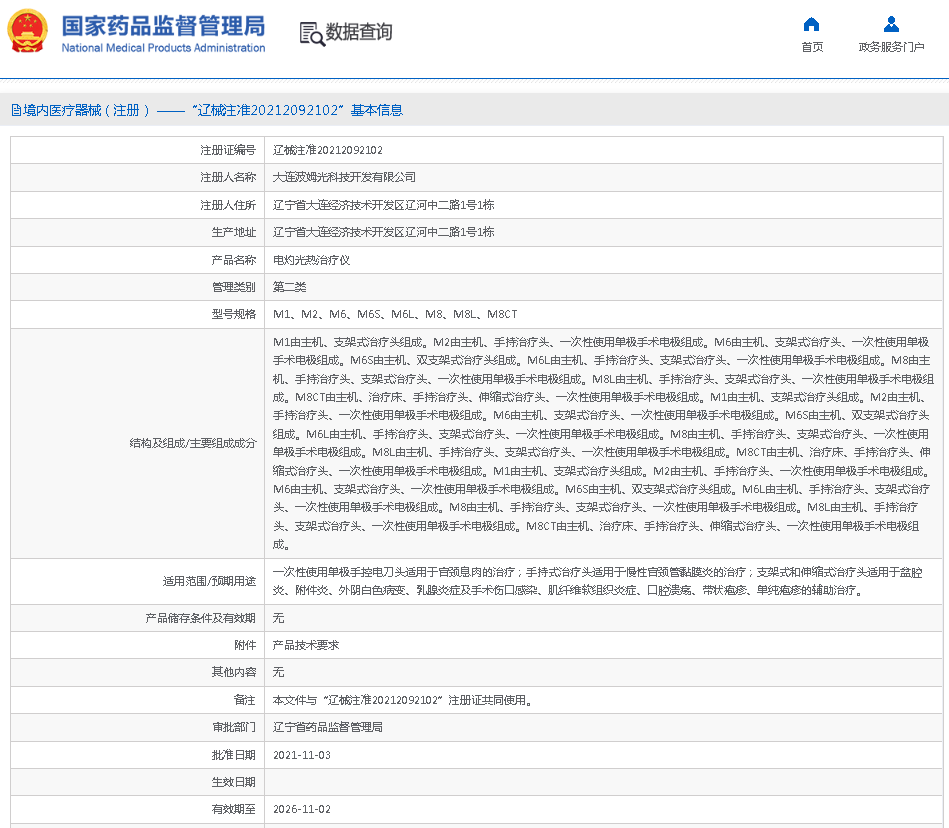
Task: Click the document icon before 境内医疗器械
Action: tap(16, 110)
